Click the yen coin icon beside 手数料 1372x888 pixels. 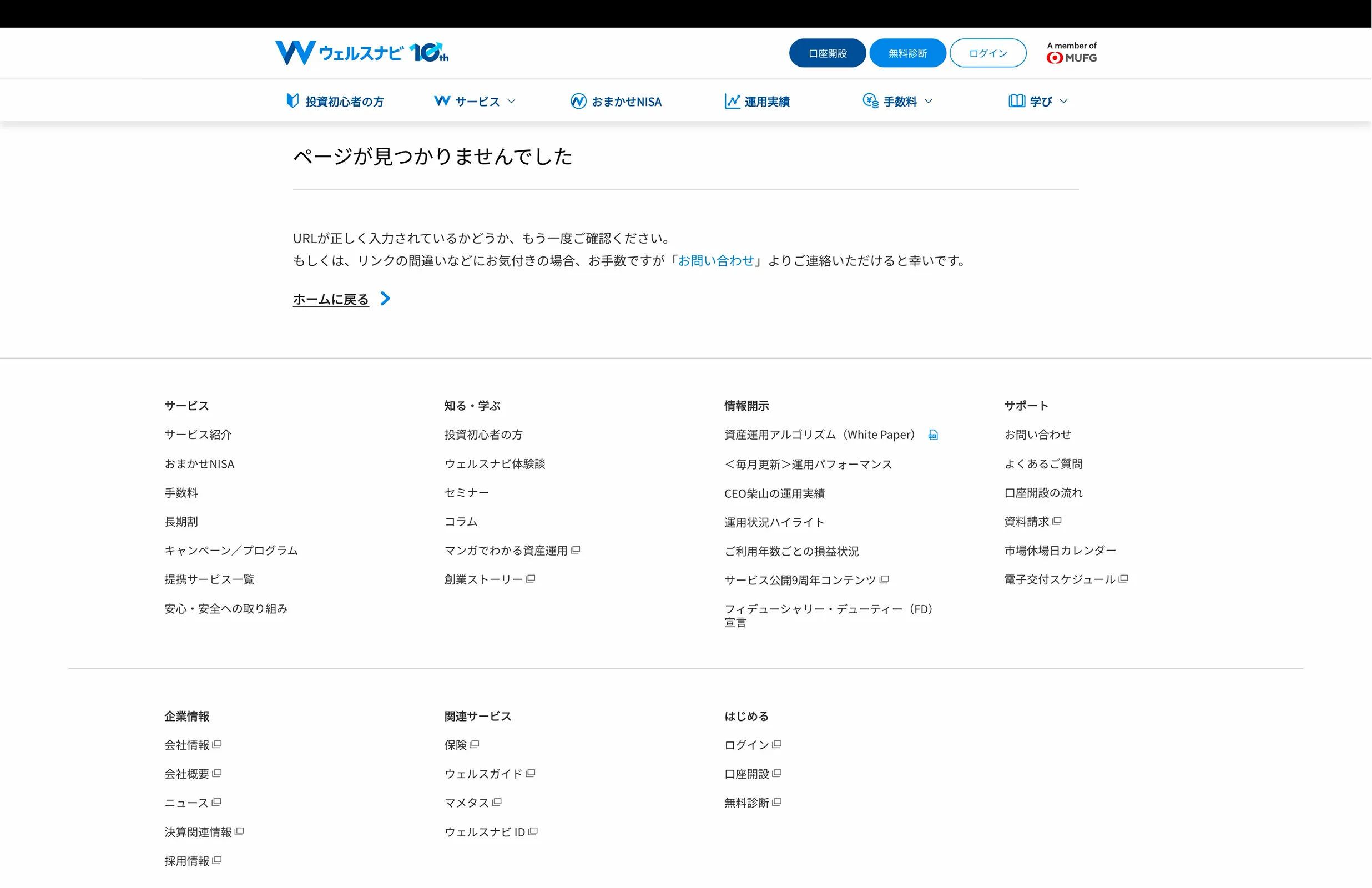(x=870, y=101)
